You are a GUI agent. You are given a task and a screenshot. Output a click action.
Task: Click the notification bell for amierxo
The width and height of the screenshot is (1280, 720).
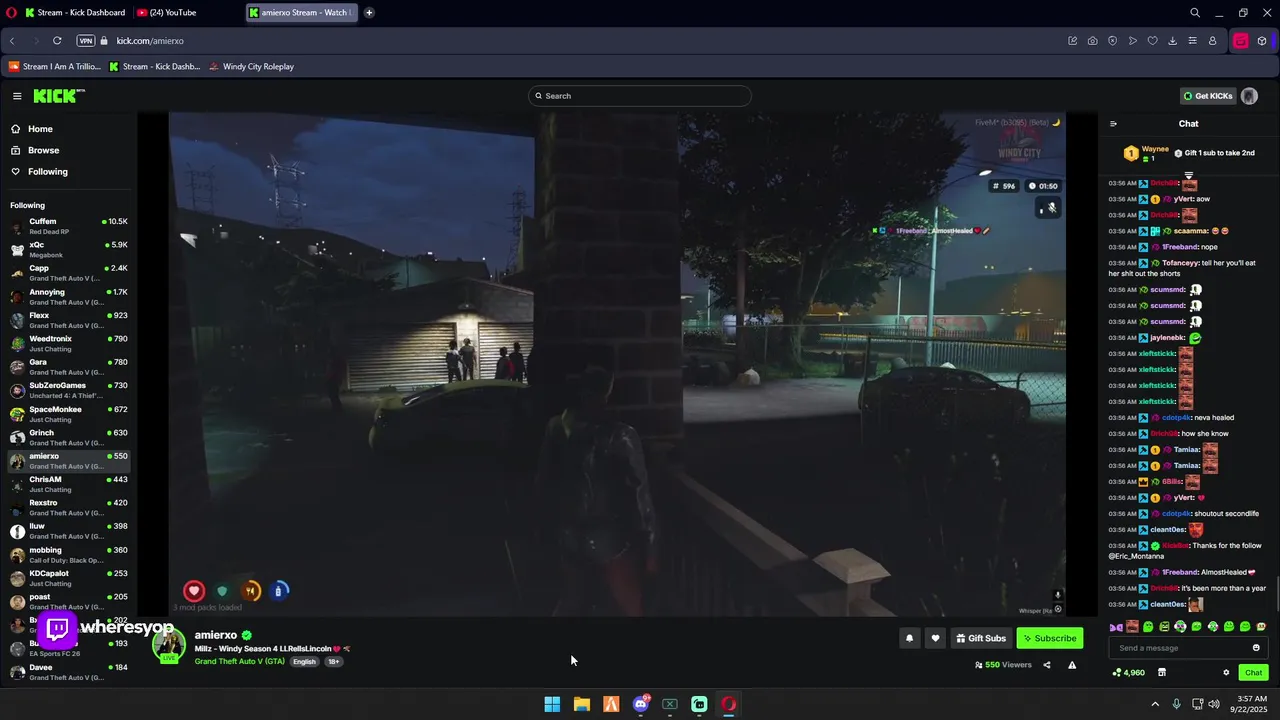909,638
